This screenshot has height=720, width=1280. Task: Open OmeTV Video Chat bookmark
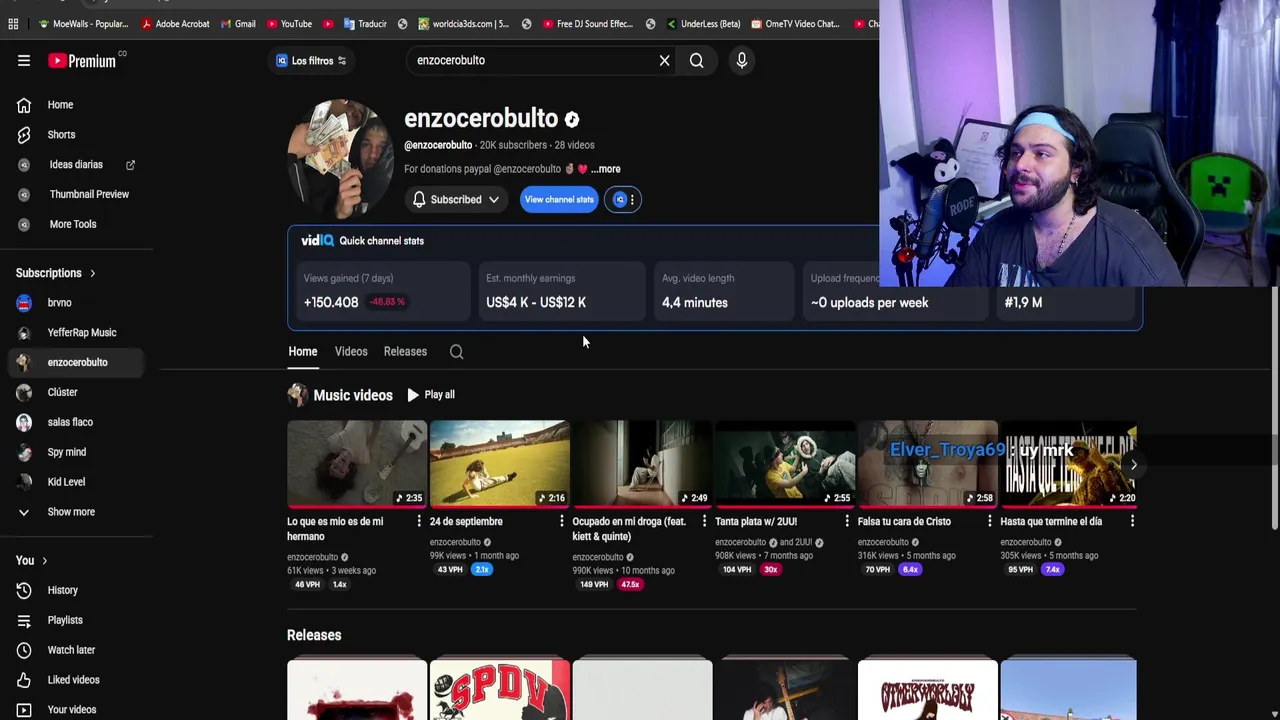tap(795, 24)
